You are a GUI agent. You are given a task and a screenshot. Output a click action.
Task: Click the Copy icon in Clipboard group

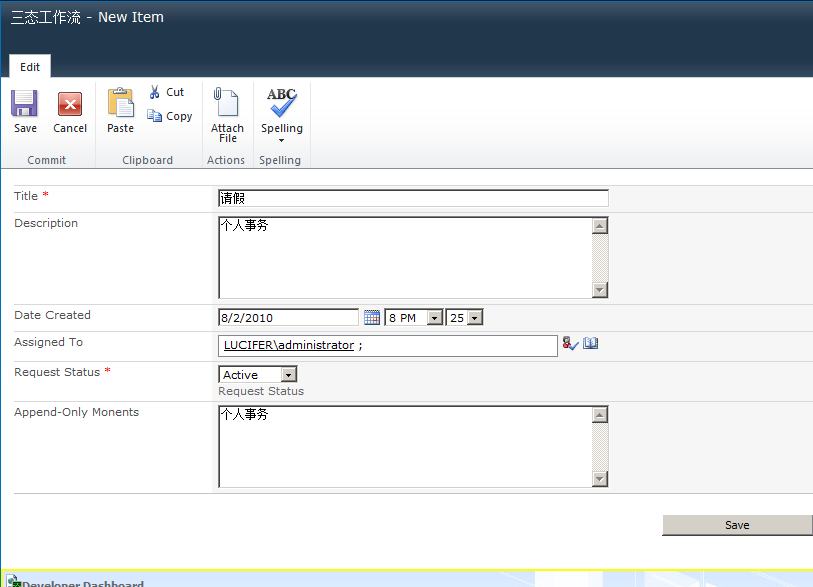coord(155,116)
